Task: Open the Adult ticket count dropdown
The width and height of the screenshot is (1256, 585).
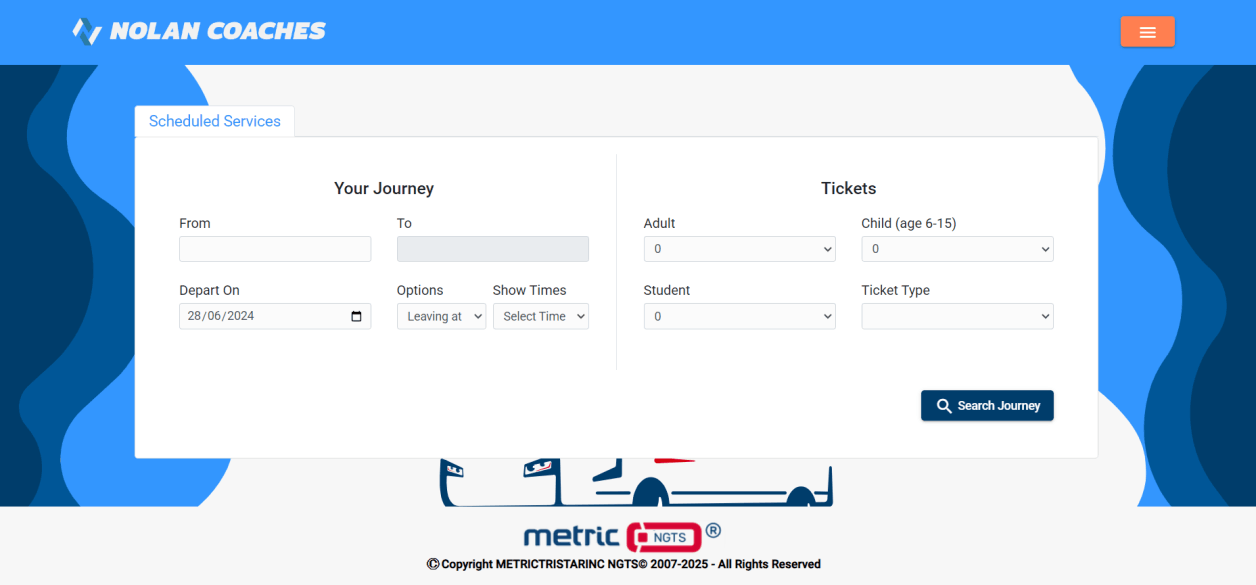Action: pyautogui.click(x=739, y=249)
